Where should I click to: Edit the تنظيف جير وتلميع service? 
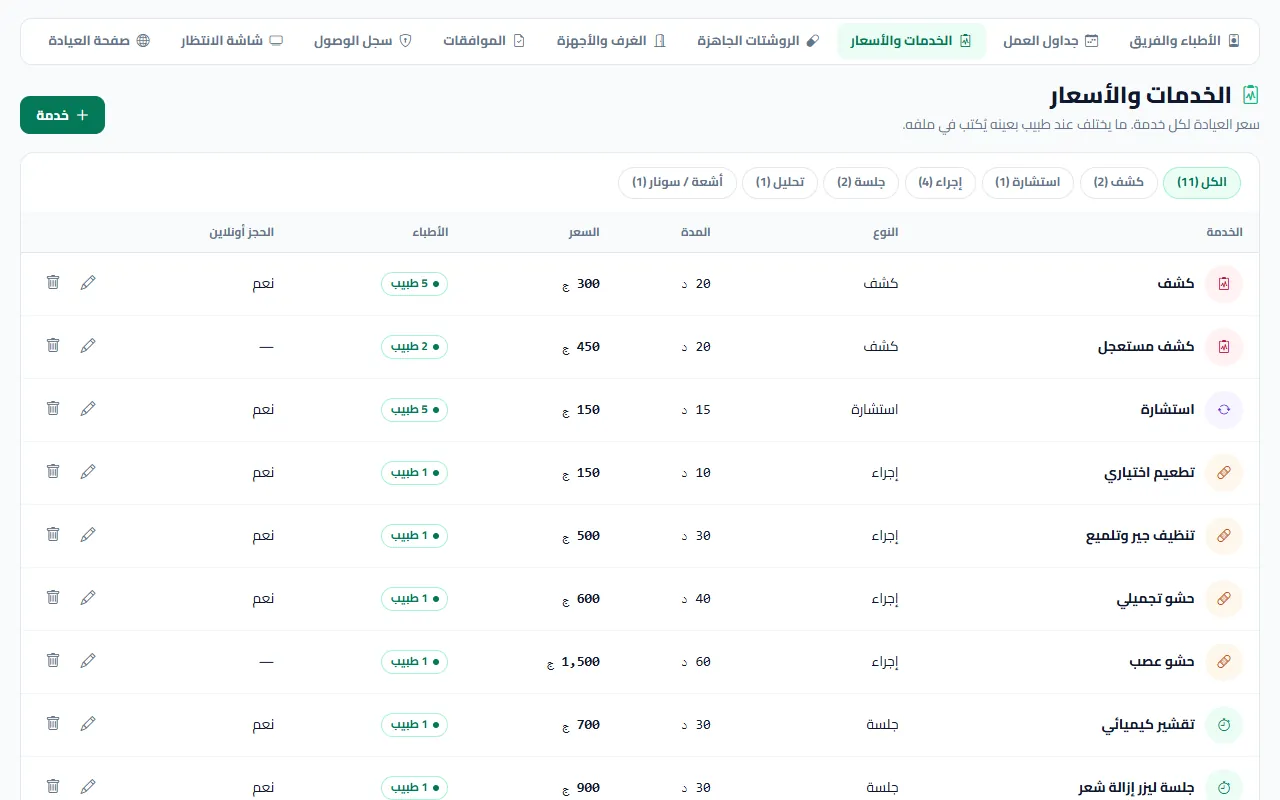(88, 535)
